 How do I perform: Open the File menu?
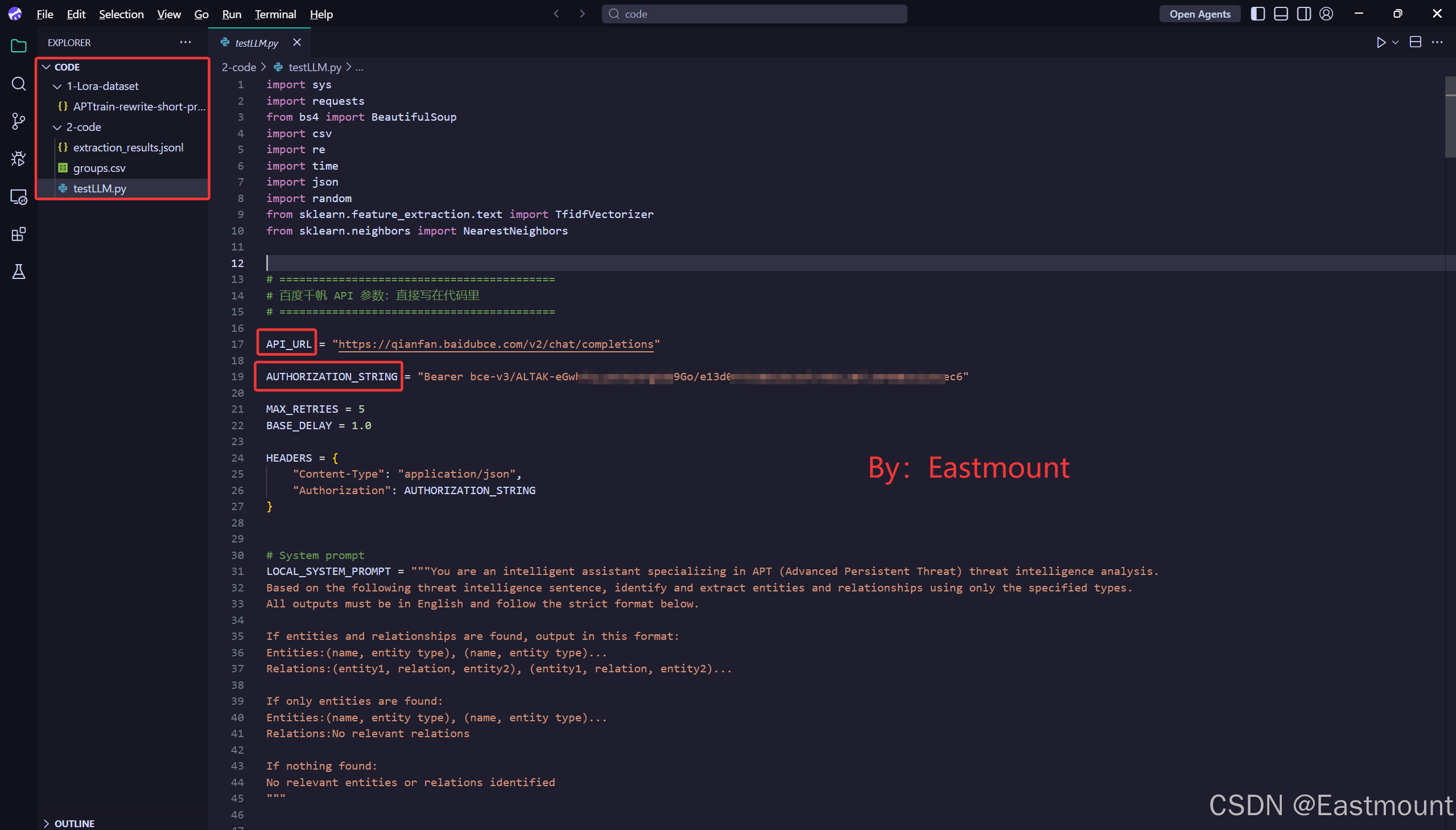[x=44, y=14]
